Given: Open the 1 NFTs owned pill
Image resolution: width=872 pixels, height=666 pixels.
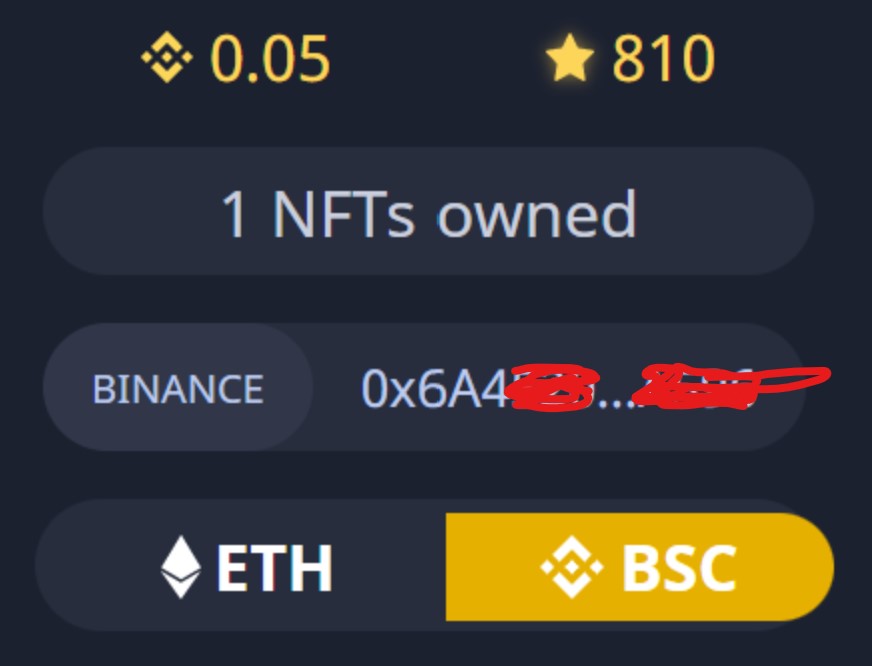Looking at the screenshot, I should [428, 211].
